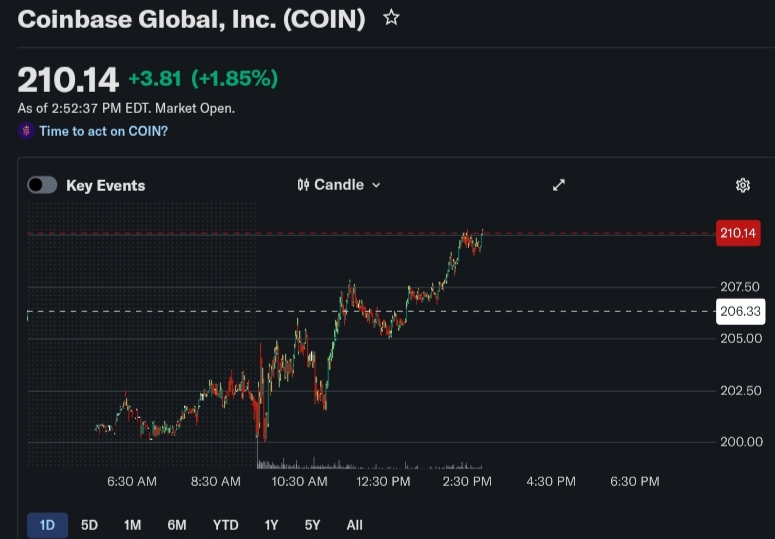Screen dimensions: 775x539
Task: Add COIN to watchlist with star icon
Action: pyautogui.click(x=391, y=18)
